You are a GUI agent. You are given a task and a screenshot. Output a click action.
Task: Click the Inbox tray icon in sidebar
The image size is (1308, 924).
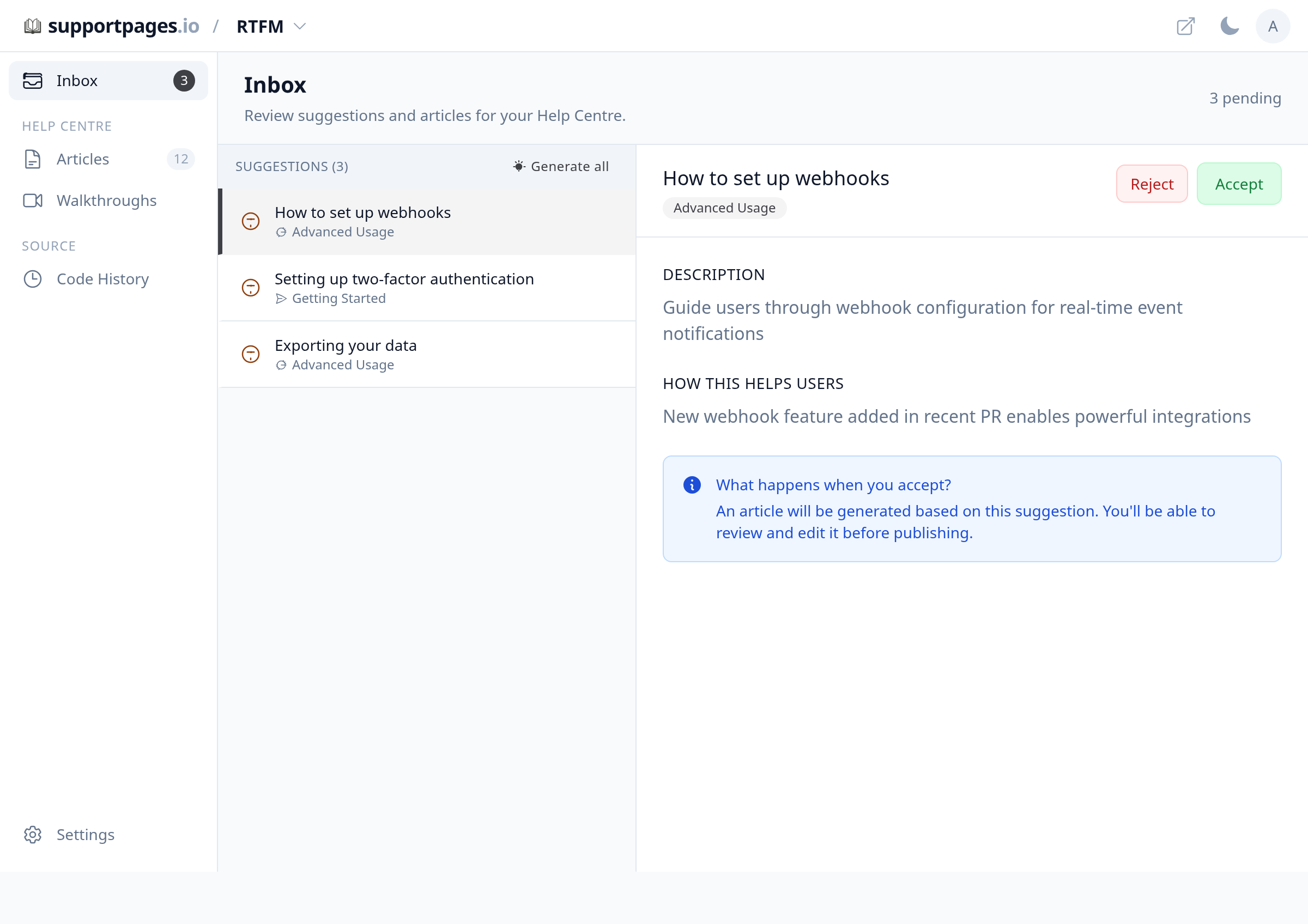pyautogui.click(x=33, y=81)
